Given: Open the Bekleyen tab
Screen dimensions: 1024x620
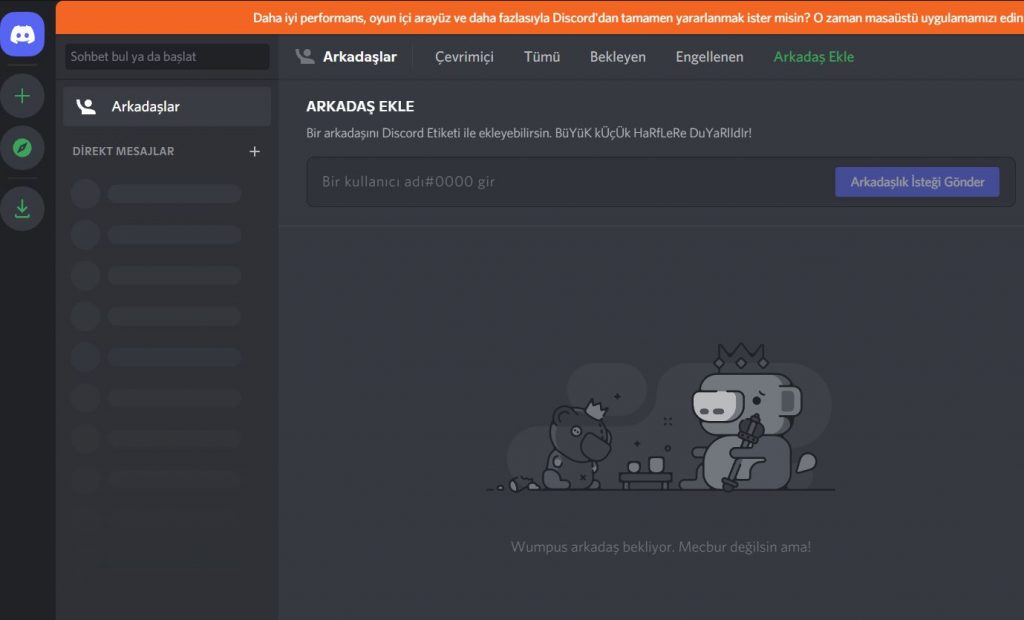Looking at the screenshot, I should [x=617, y=57].
